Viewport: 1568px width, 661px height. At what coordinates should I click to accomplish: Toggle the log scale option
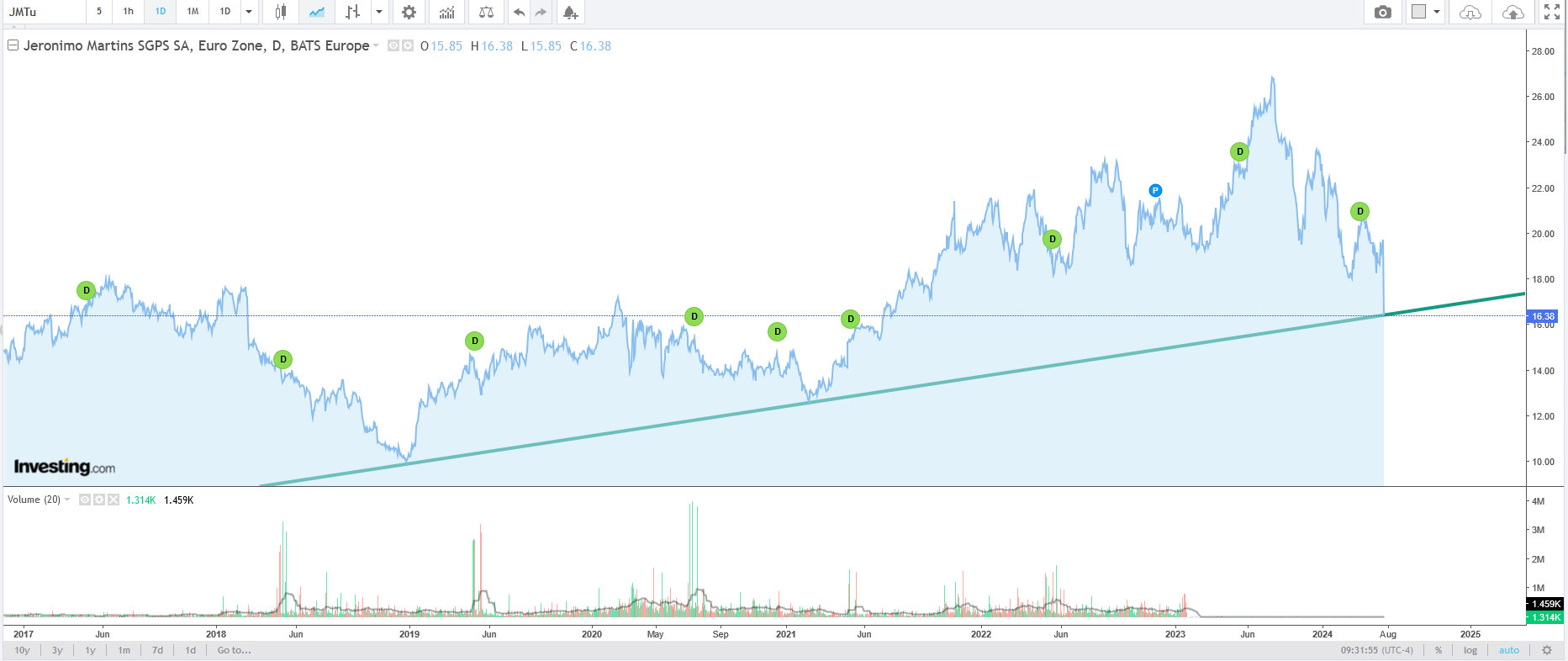coord(1470,650)
